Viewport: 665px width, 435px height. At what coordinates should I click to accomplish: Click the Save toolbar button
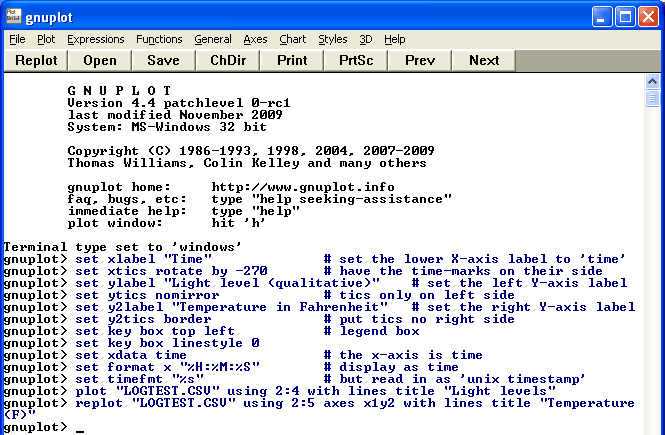coord(163,60)
